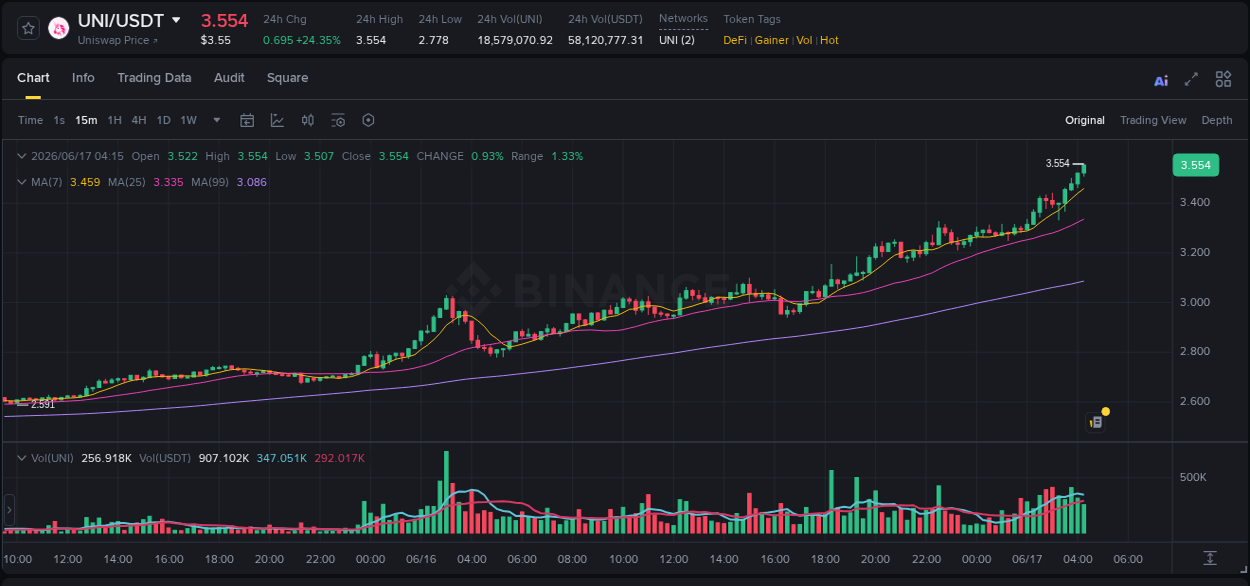1250x586 pixels.
Task: Collapse the OHLC date info row chevron
Action: tap(22, 156)
